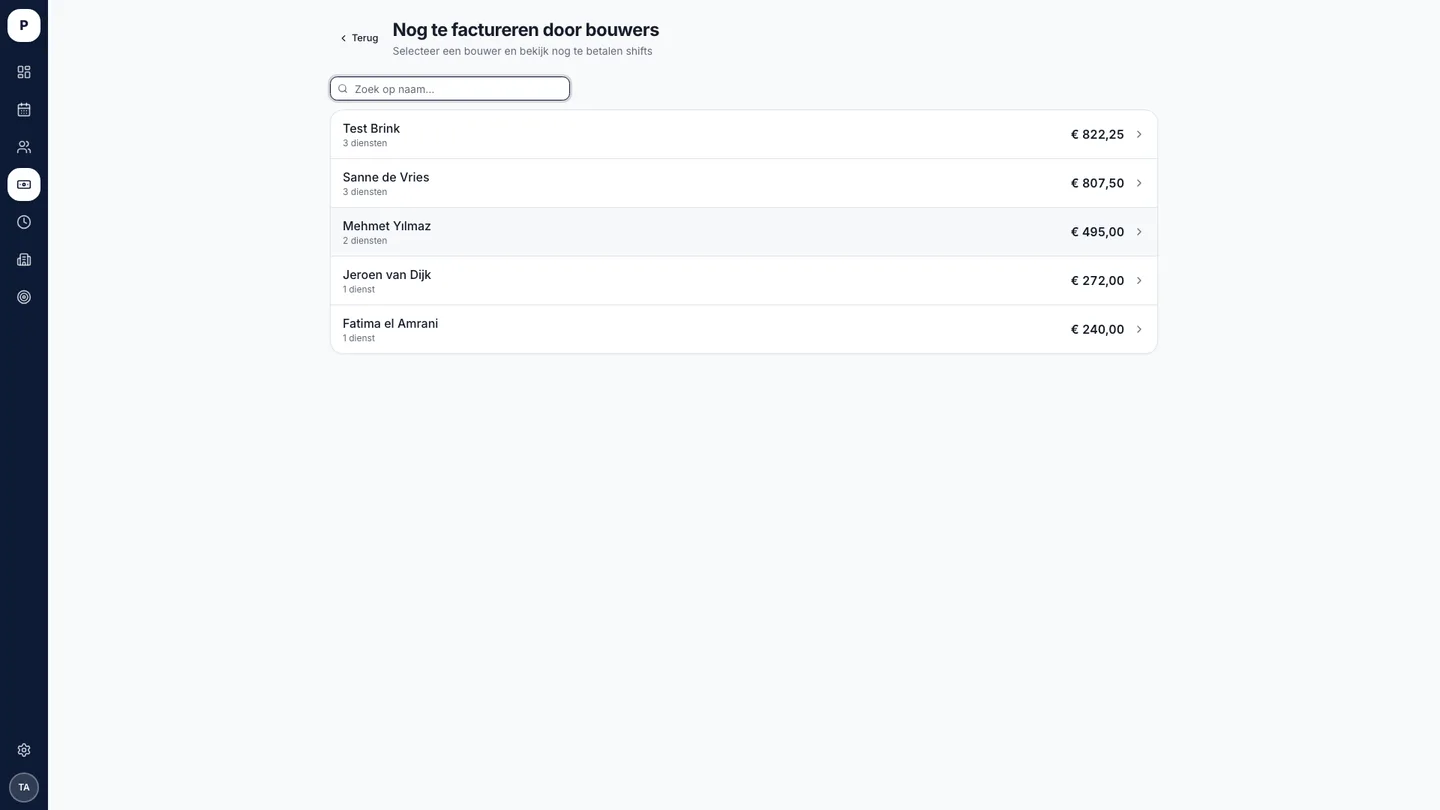Select the name Test Brink

[371, 128]
